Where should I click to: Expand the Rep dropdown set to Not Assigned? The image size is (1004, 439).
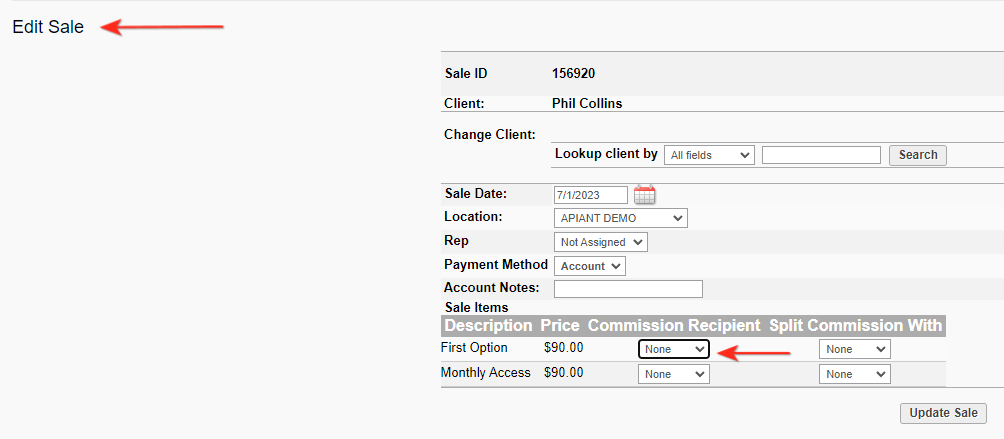click(600, 242)
